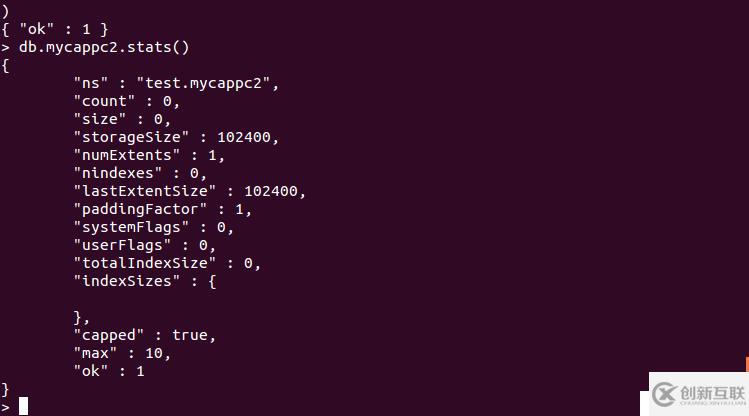Image resolution: width=749 pixels, height=416 pixels.
Task: Click the "storageSize" key
Action: [x=130, y=137]
